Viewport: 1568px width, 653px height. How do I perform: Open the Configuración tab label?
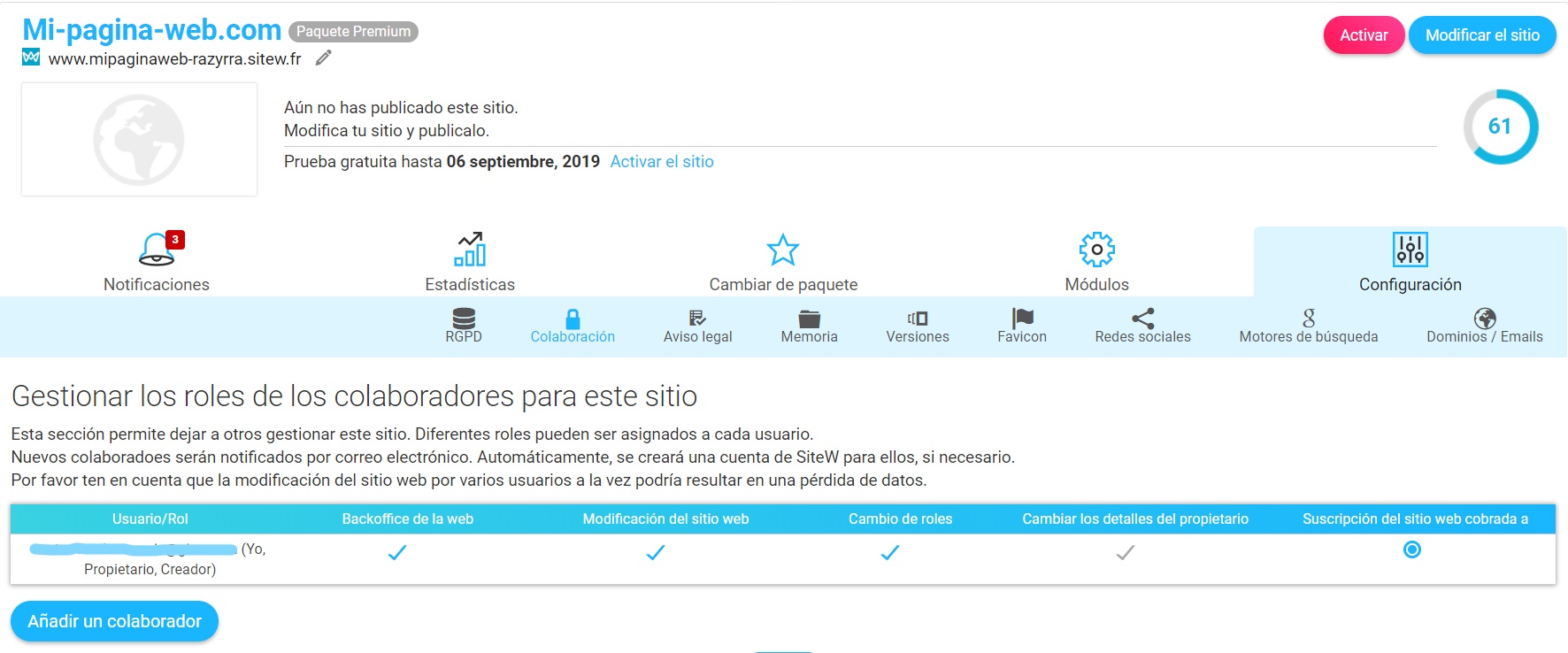1410,284
